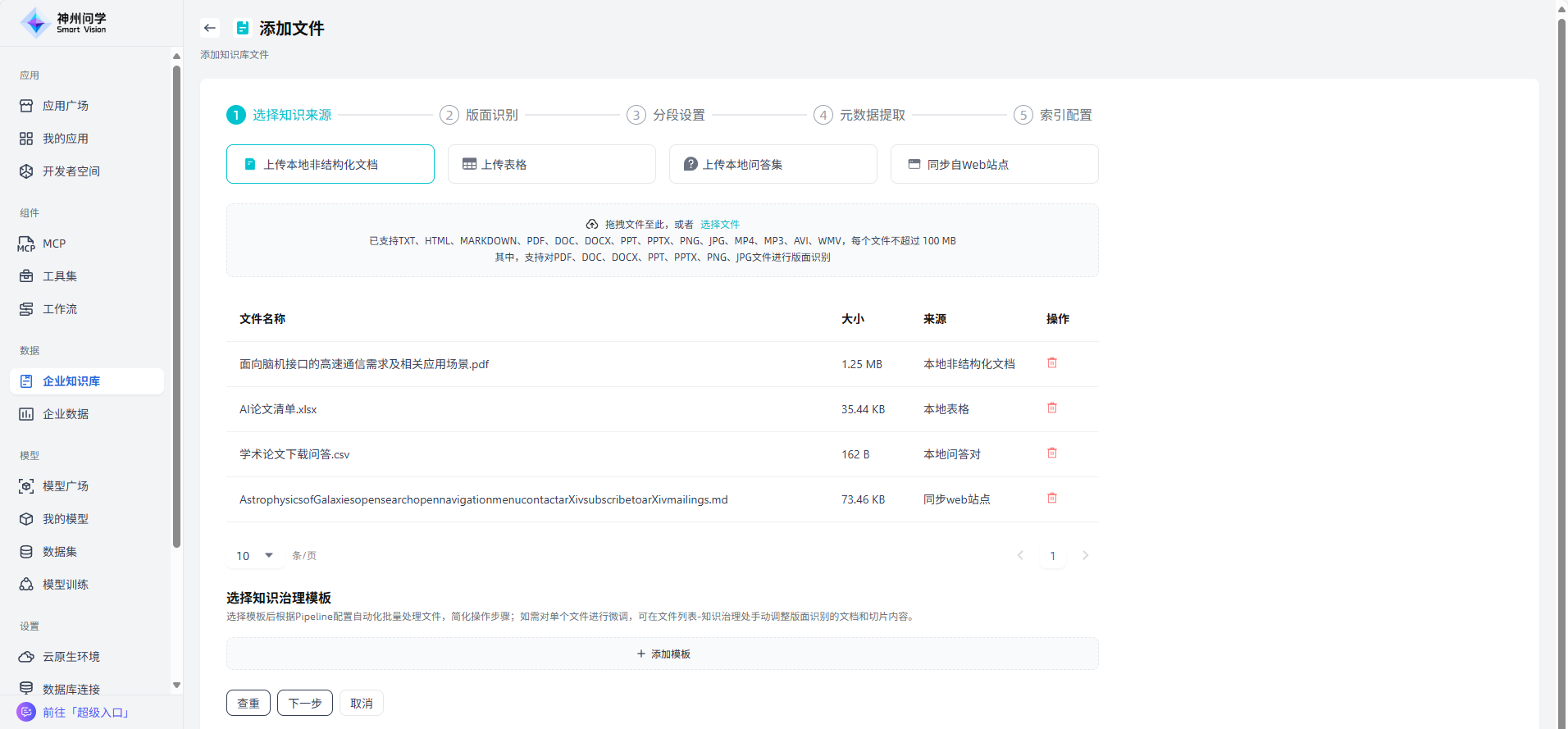The width and height of the screenshot is (1568, 729).
Task: Go to previous page of file list
Action: pos(1020,556)
